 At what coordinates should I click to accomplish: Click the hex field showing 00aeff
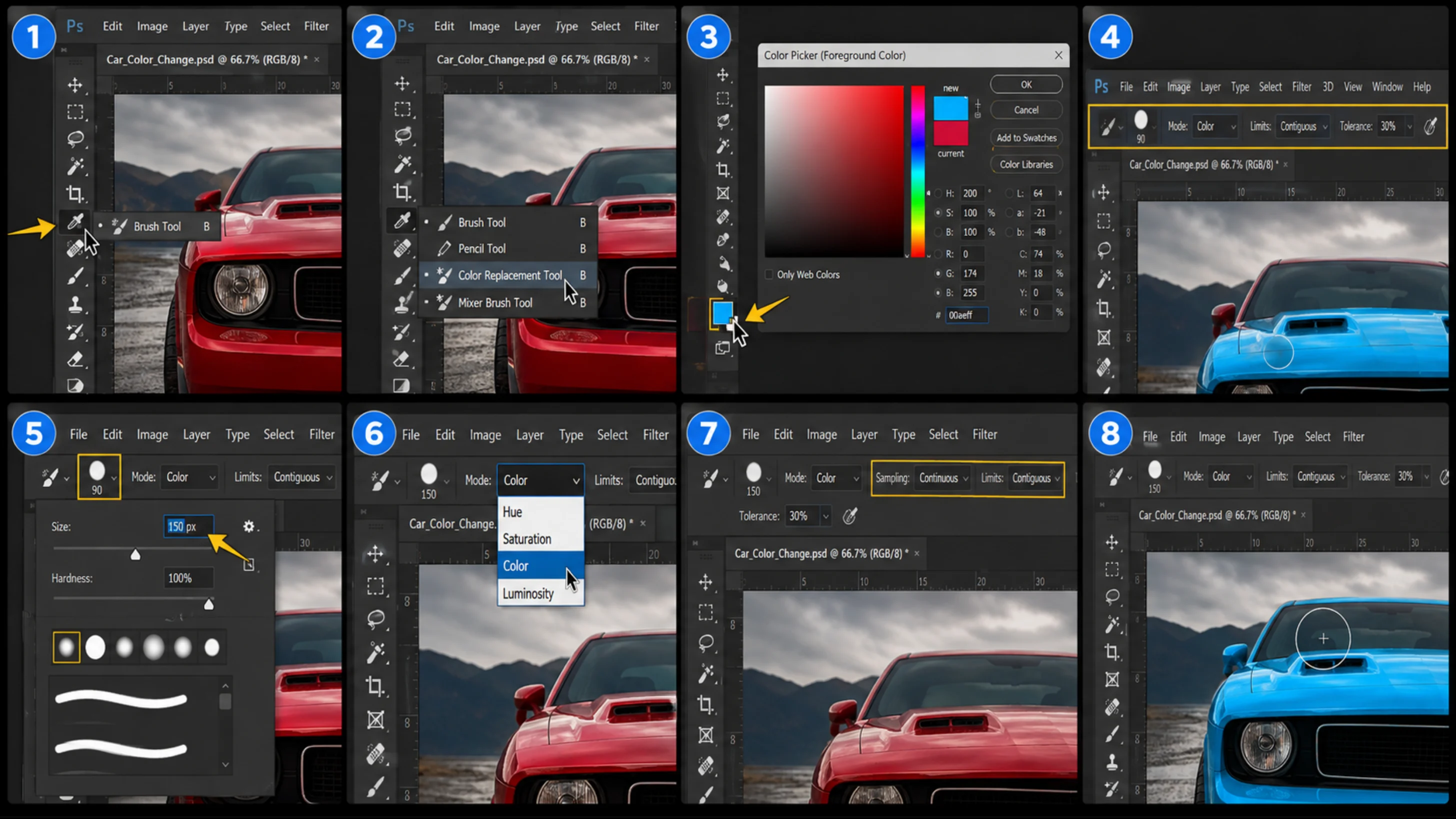pos(966,315)
